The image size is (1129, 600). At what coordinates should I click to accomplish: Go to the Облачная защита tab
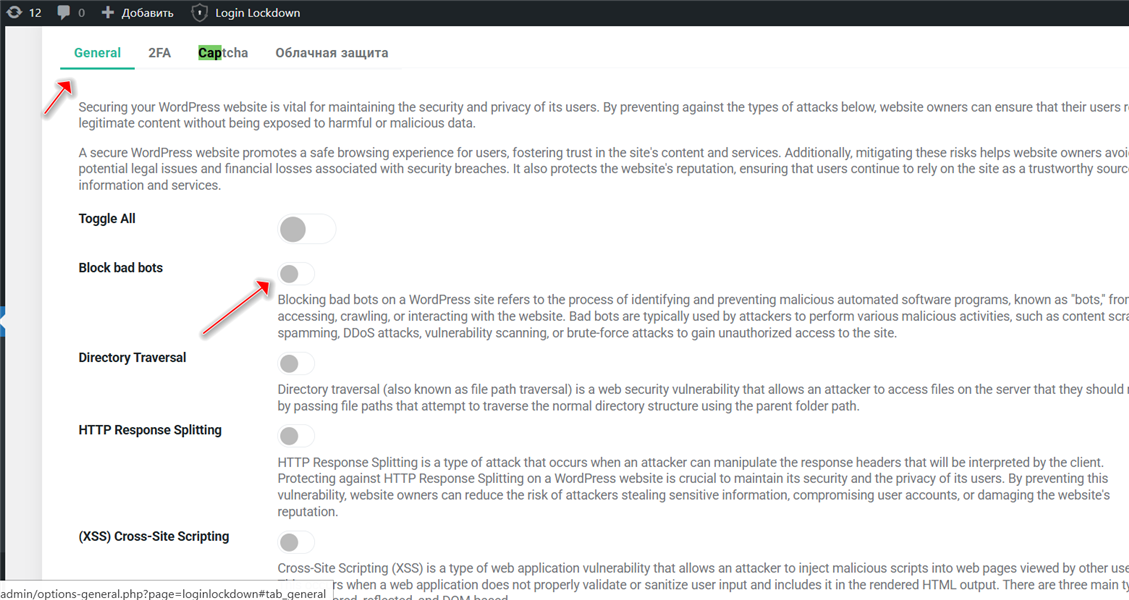[332, 53]
